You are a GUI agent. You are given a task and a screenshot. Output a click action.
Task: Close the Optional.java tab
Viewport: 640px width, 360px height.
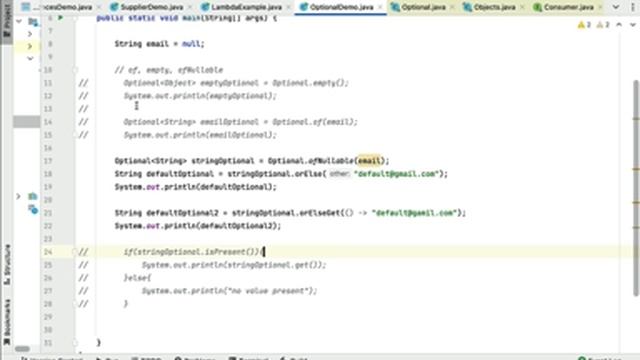[x=452, y=7]
